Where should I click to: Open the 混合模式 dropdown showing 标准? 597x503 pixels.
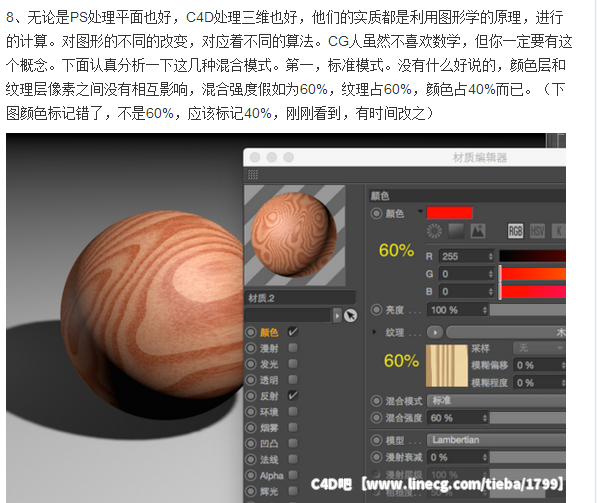pos(496,401)
